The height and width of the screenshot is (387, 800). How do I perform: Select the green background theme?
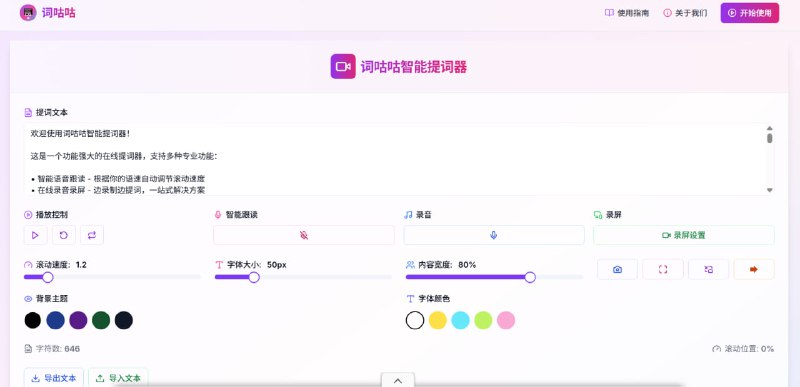pyautogui.click(x=101, y=320)
